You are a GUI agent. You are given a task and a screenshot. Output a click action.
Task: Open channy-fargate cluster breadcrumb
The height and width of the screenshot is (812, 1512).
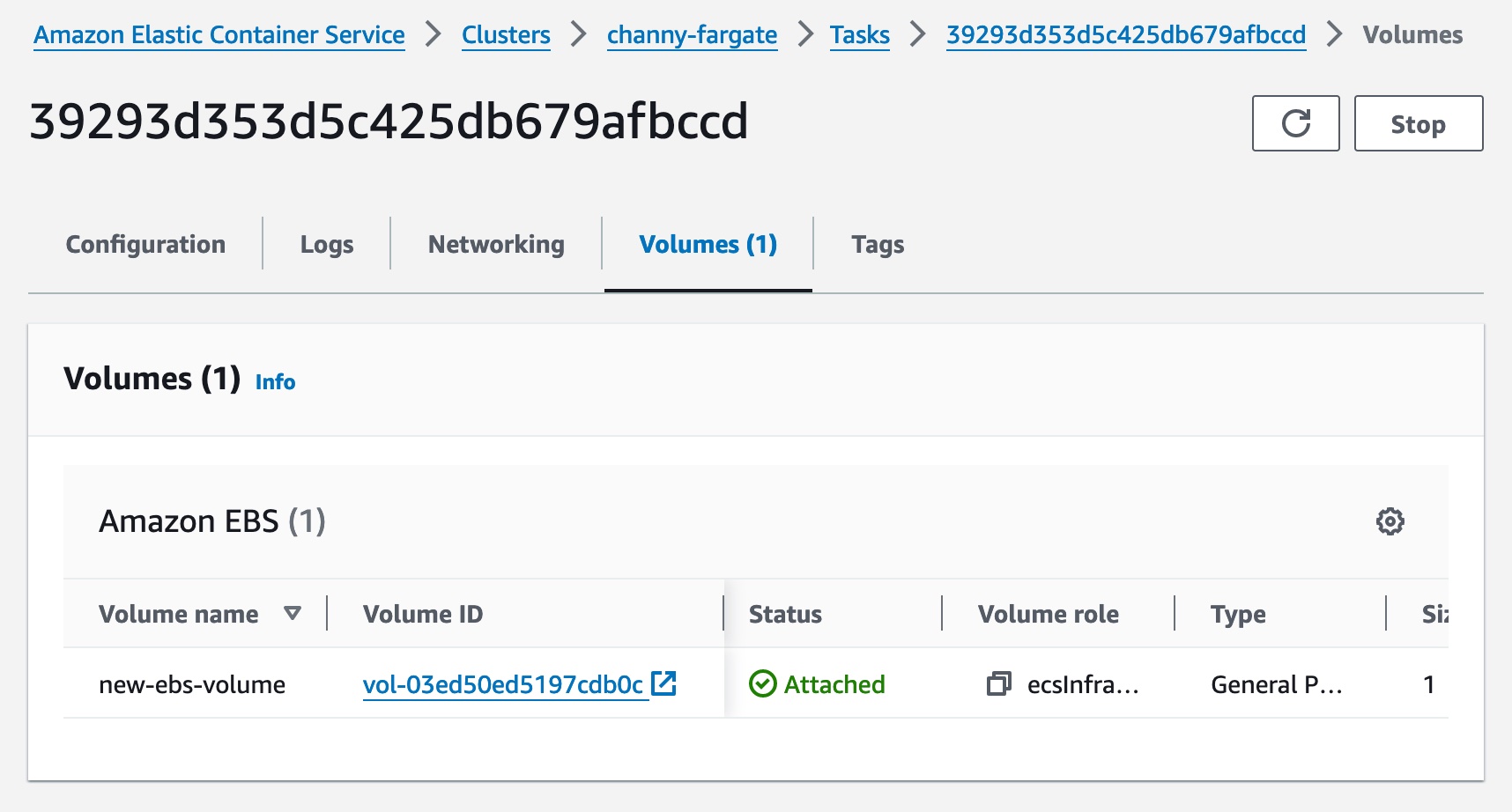[x=692, y=35]
